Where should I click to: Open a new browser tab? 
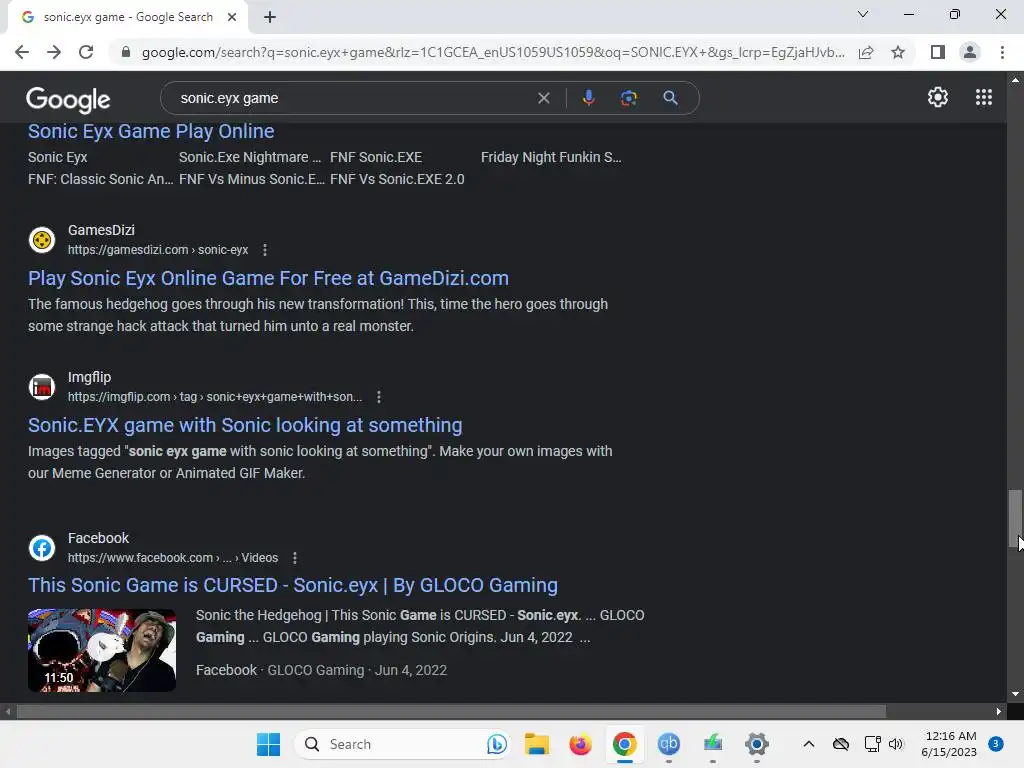270,17
